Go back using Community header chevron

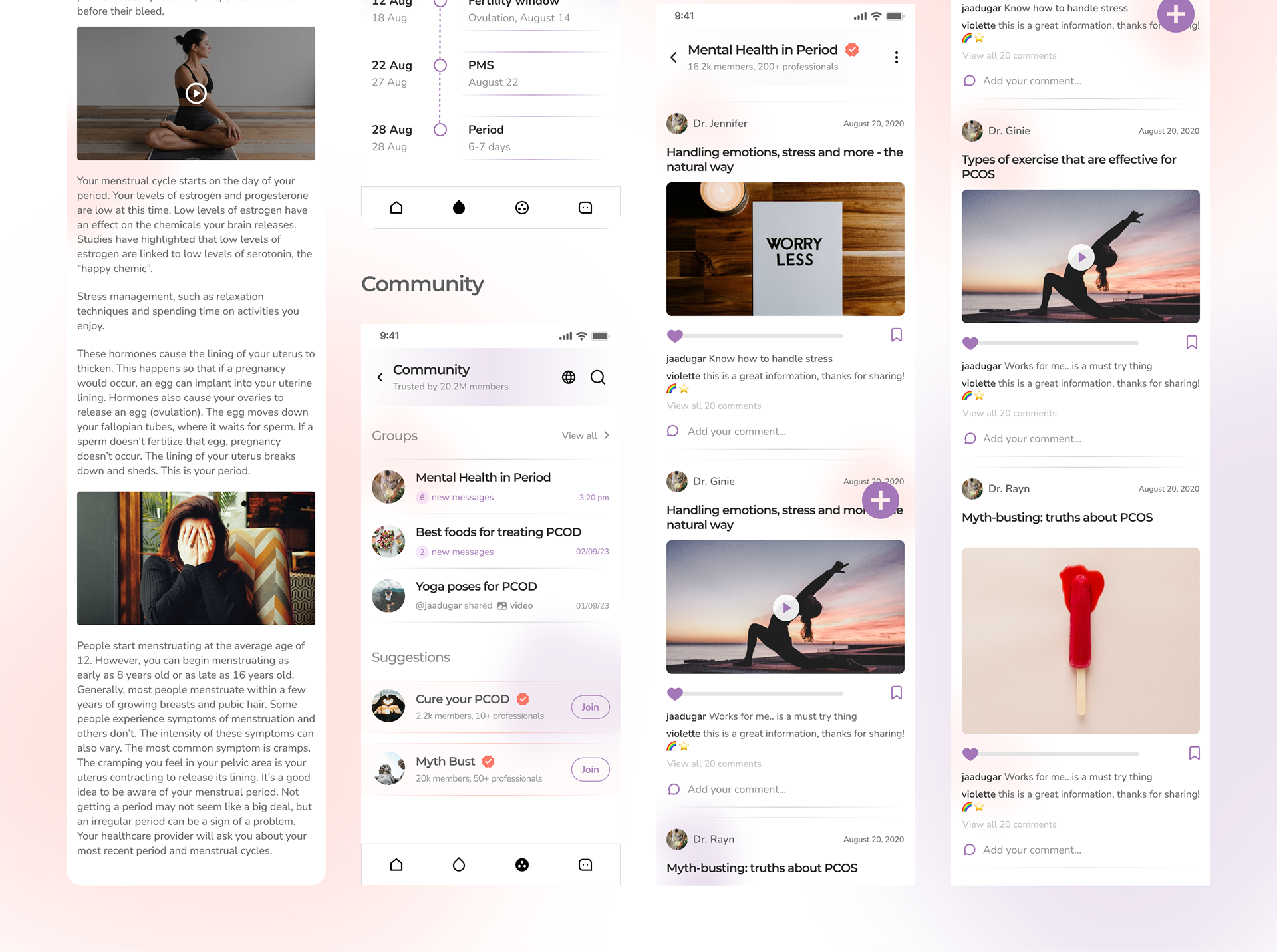point(380,377)
